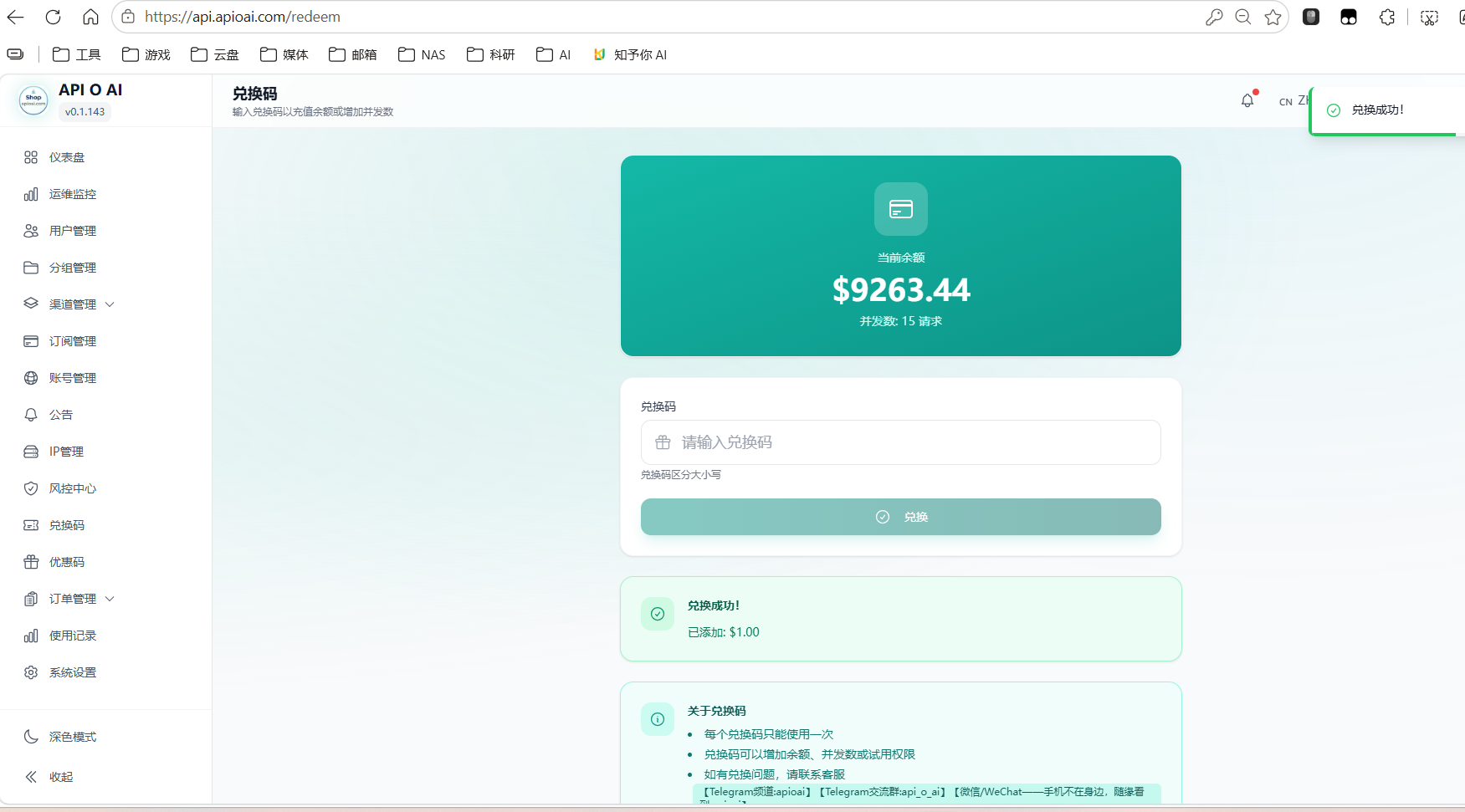
Task: Open the 工具 bookmark folder
Action: [76, 54]
